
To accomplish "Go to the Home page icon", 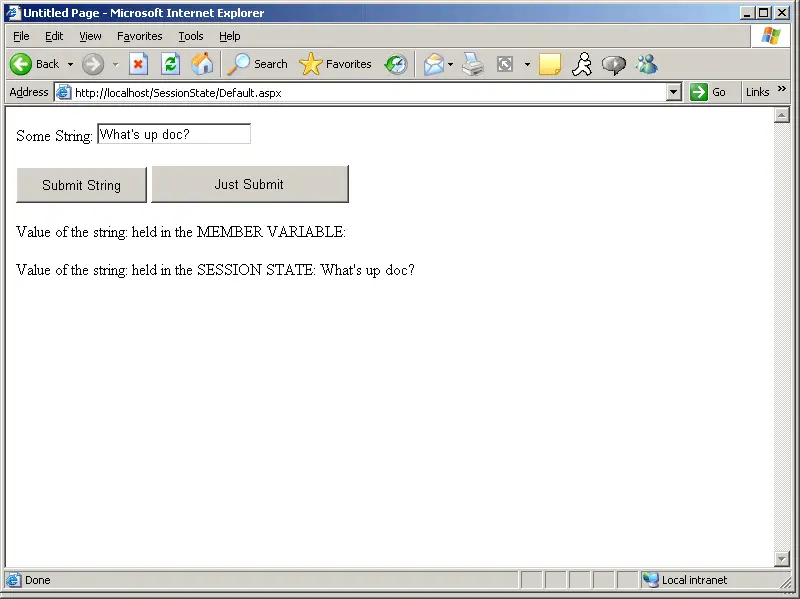I will pyautogui.click(x=202, y=64).
